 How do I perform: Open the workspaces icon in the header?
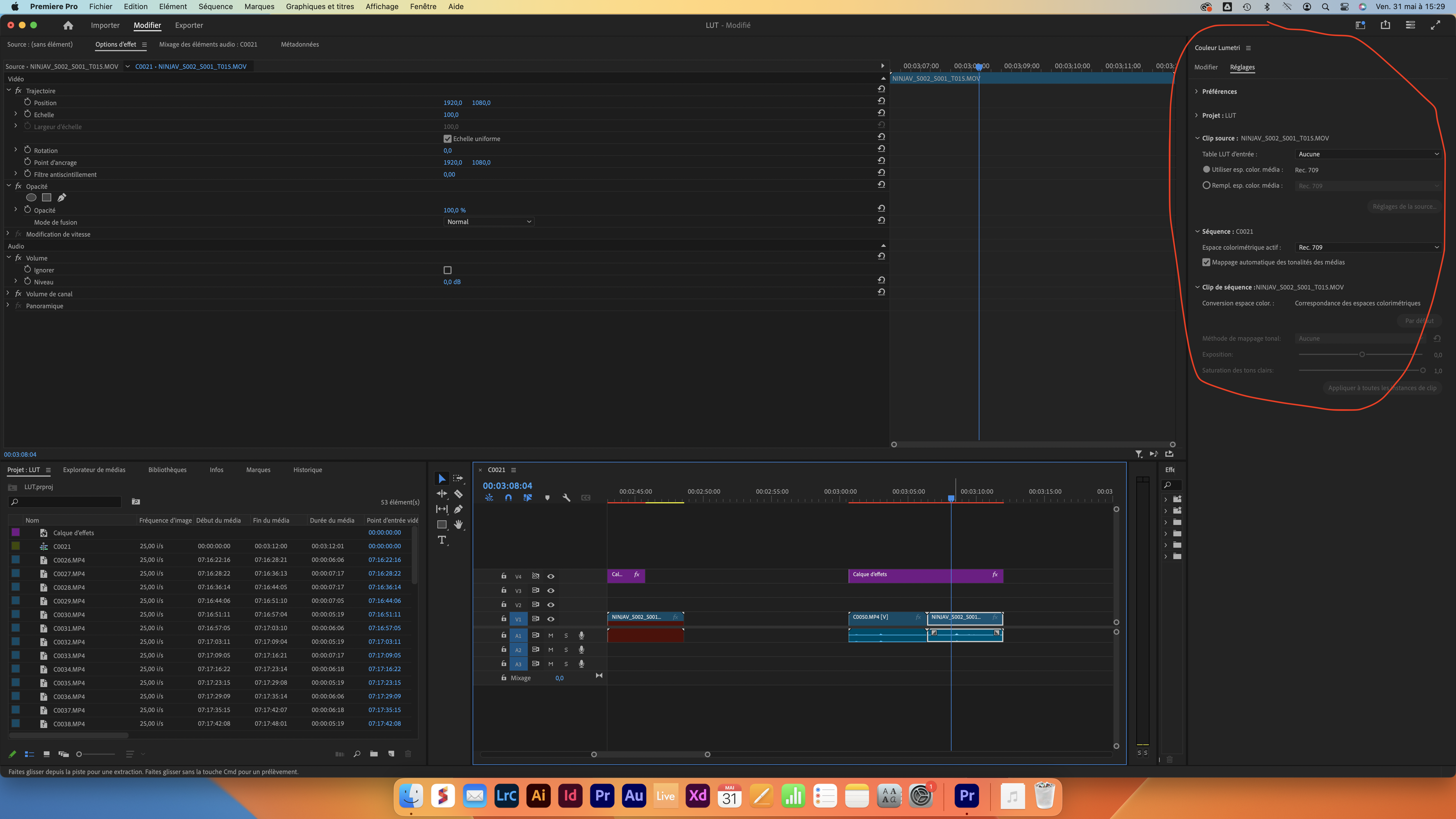click(x=1360, y=25)
